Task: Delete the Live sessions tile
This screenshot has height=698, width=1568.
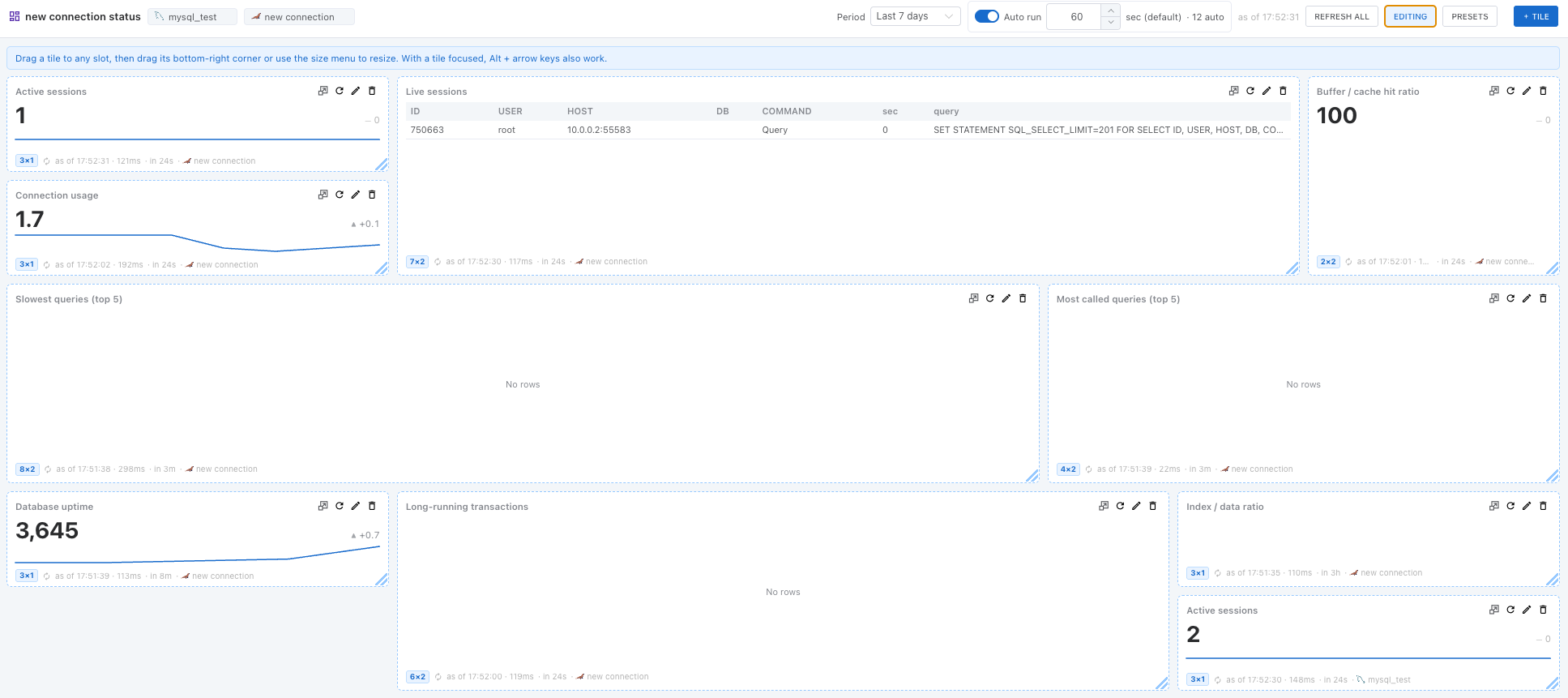Action: tap(1283, 91)
